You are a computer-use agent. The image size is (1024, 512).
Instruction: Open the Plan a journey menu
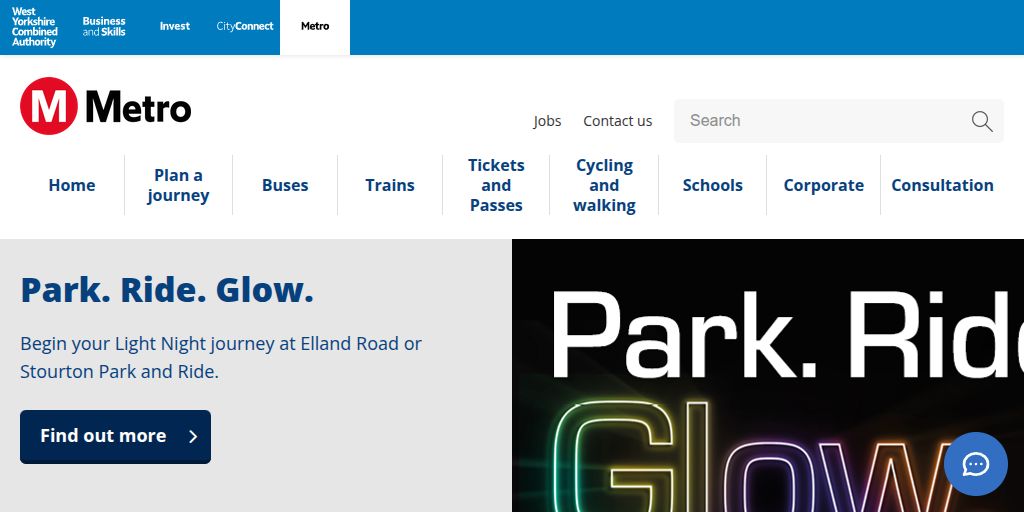click(178, 185)
